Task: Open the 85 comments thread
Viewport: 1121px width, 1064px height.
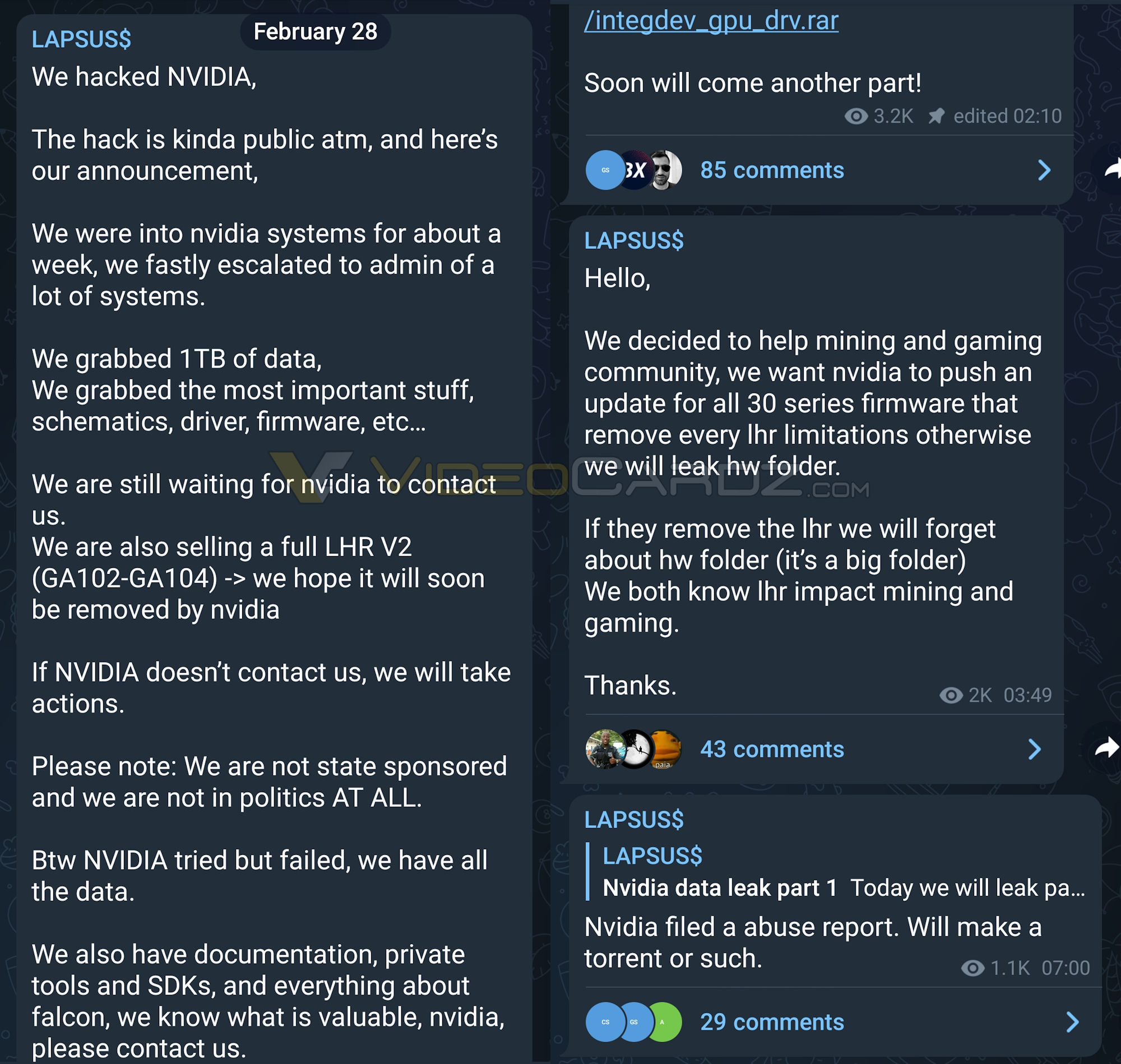Action: coord(772,170)
